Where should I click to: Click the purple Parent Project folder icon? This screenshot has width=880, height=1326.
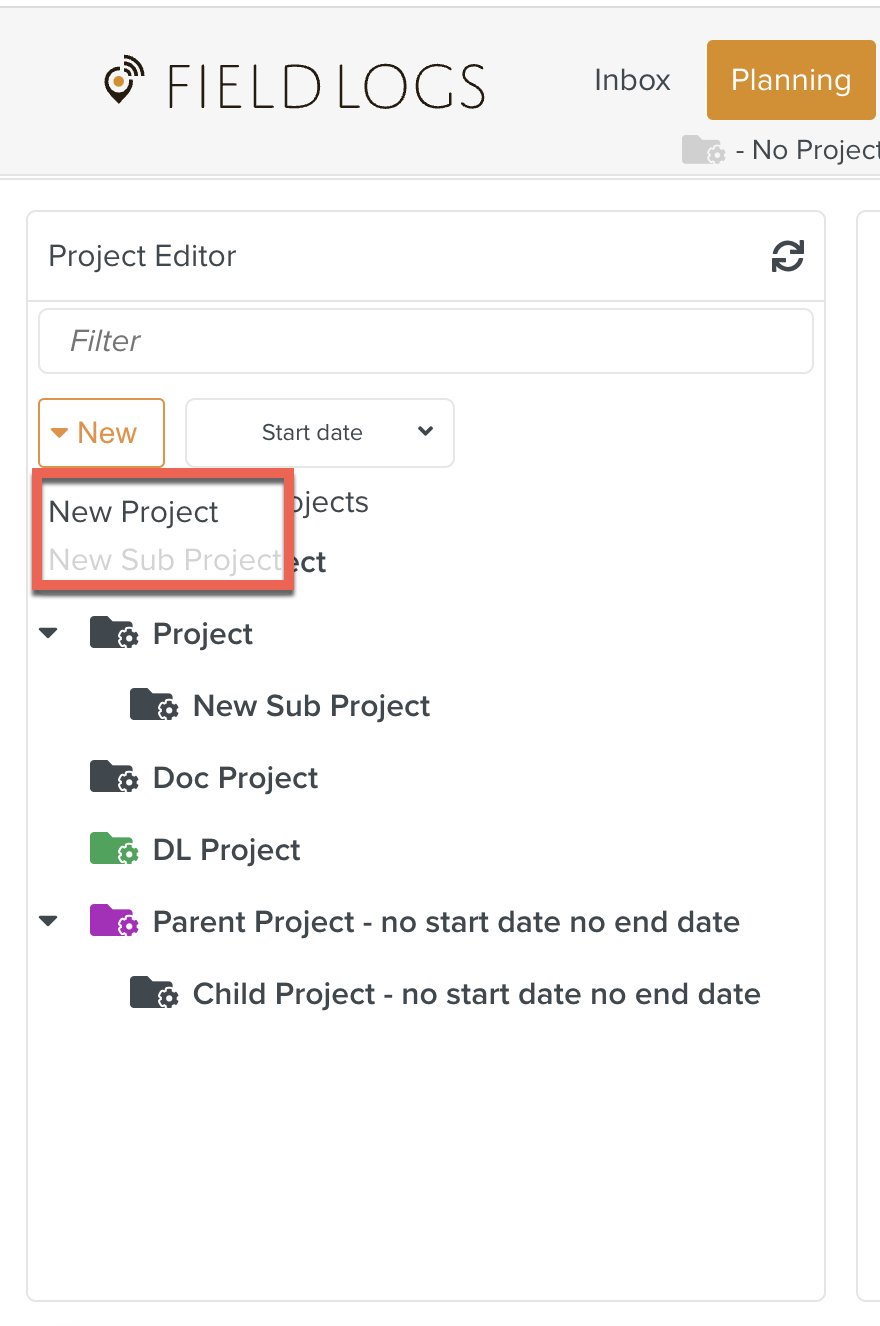114,922
